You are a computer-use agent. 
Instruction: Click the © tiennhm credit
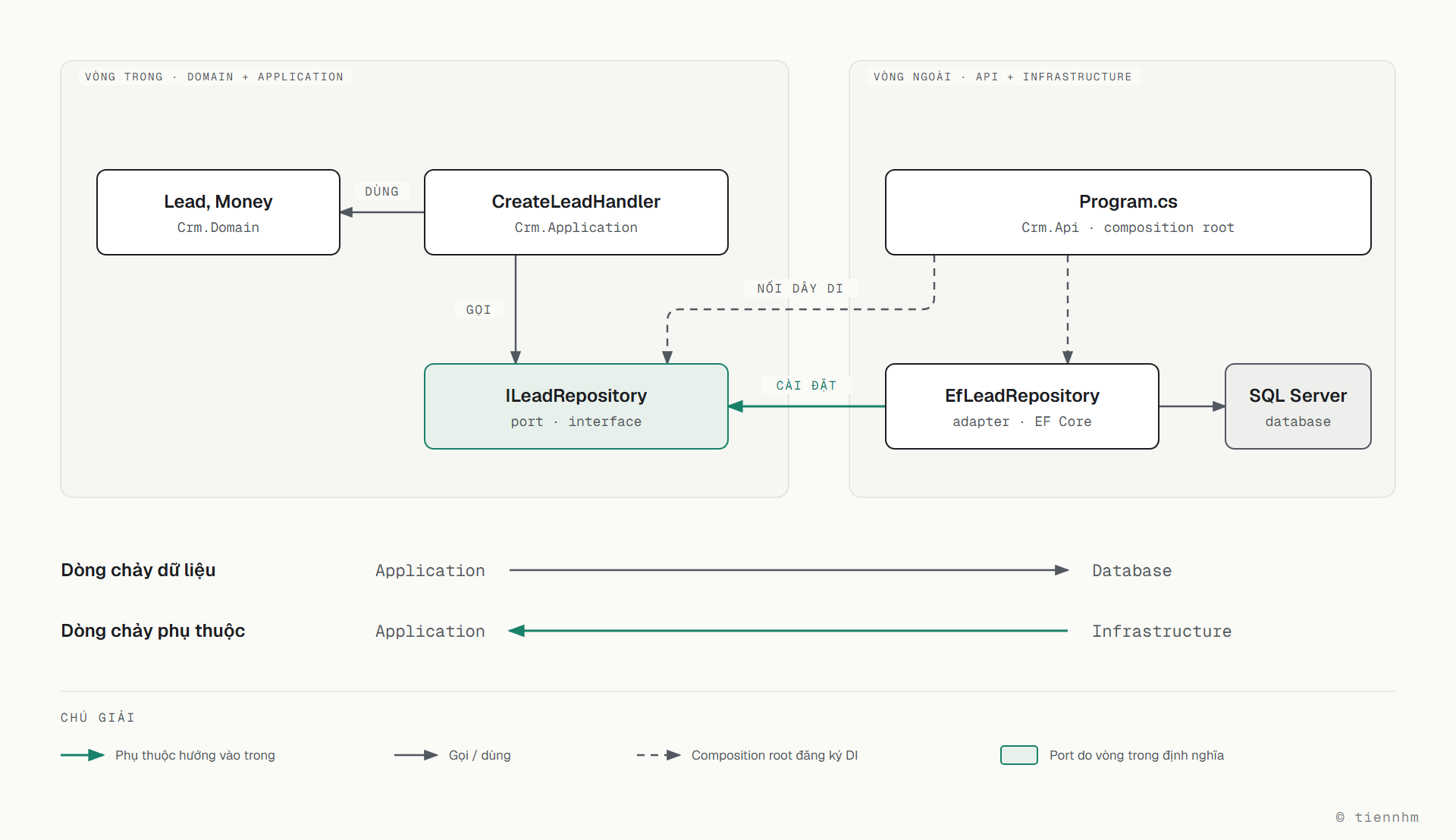(x=1377, y=817)
